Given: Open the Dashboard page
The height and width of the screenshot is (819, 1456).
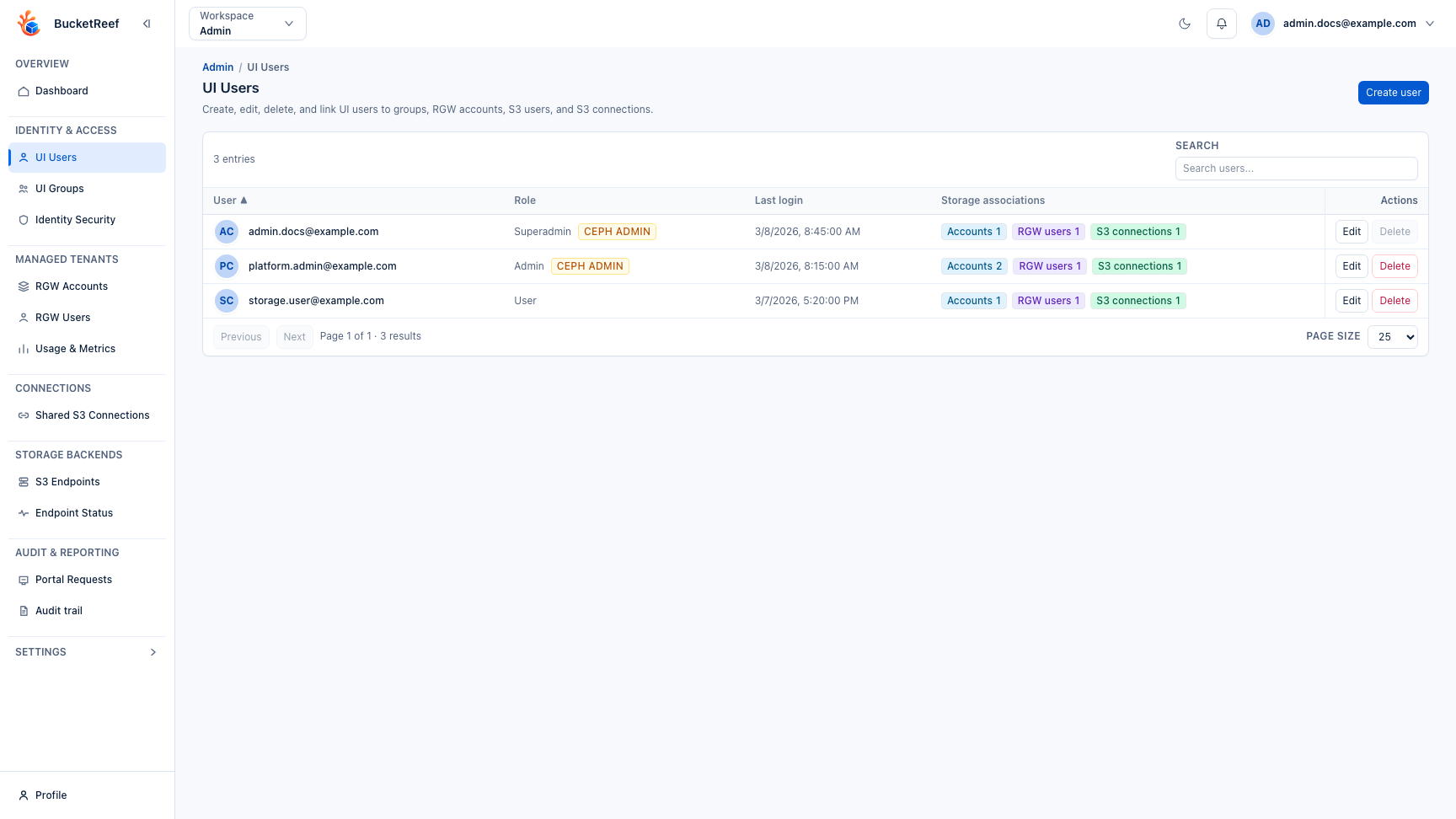Looking at the screenshot, I should click(x=87, y=91).
